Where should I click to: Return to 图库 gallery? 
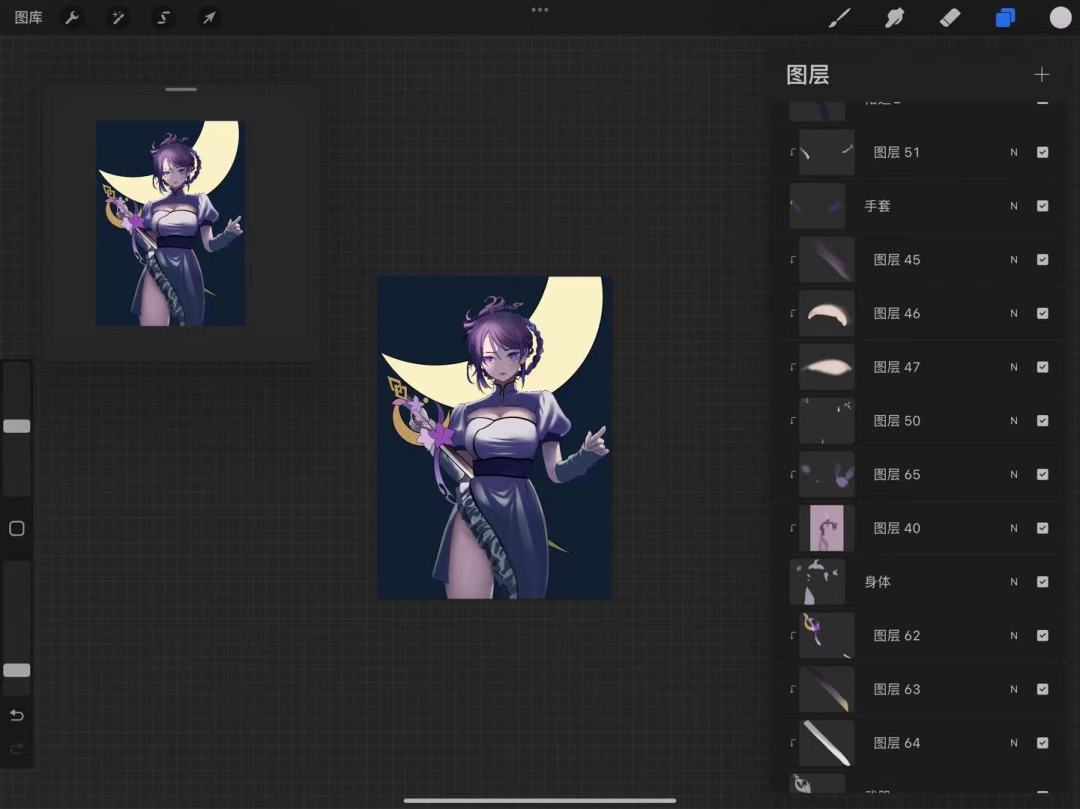[28, 17]
